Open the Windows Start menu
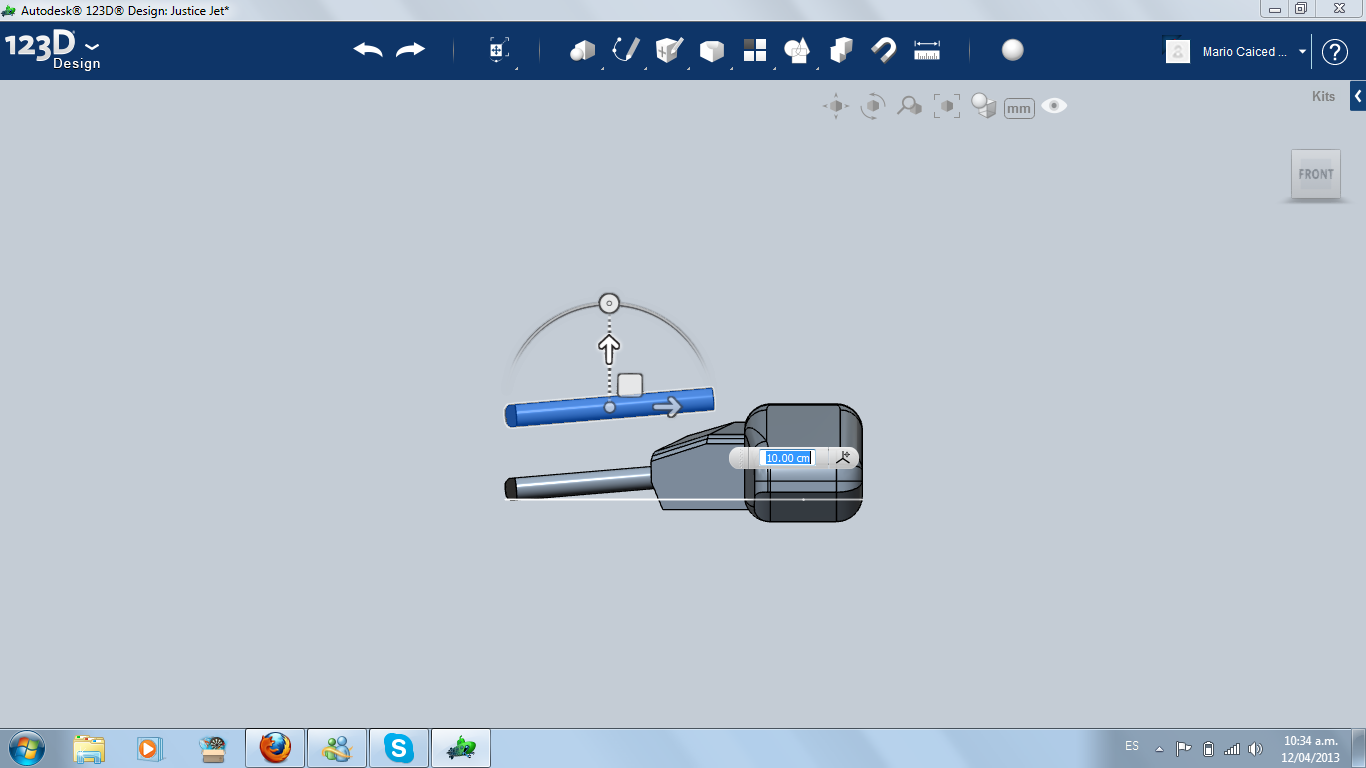This screenshot has width=1366, height=768. click(x=27, y=747)
